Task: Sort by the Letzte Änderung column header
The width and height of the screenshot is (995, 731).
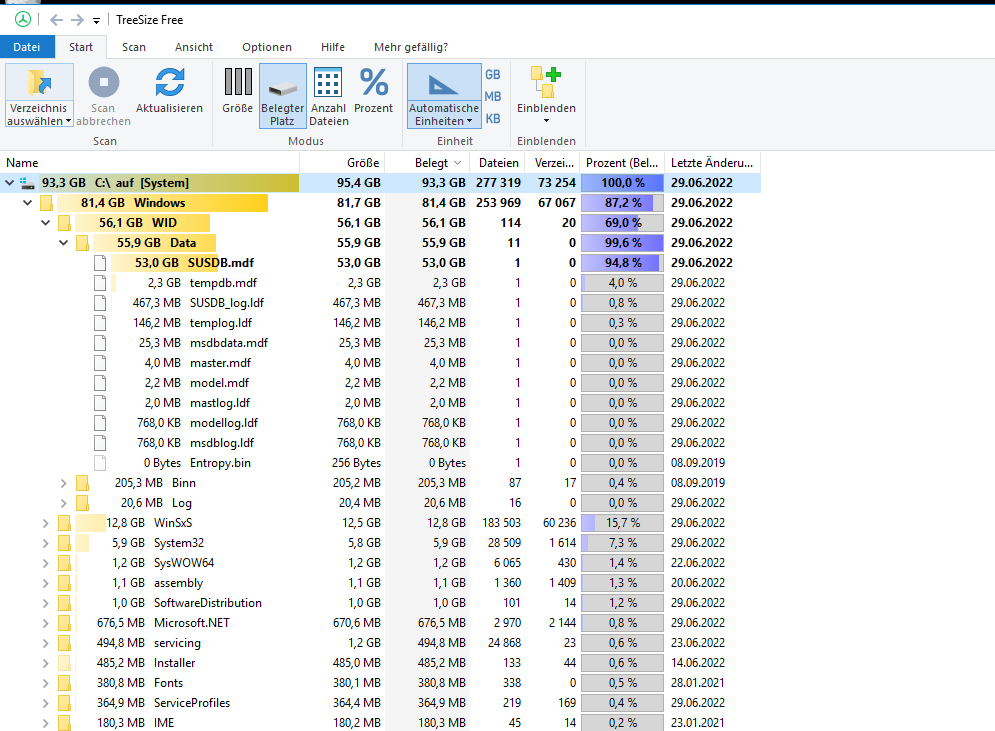Action: [712, 162]
